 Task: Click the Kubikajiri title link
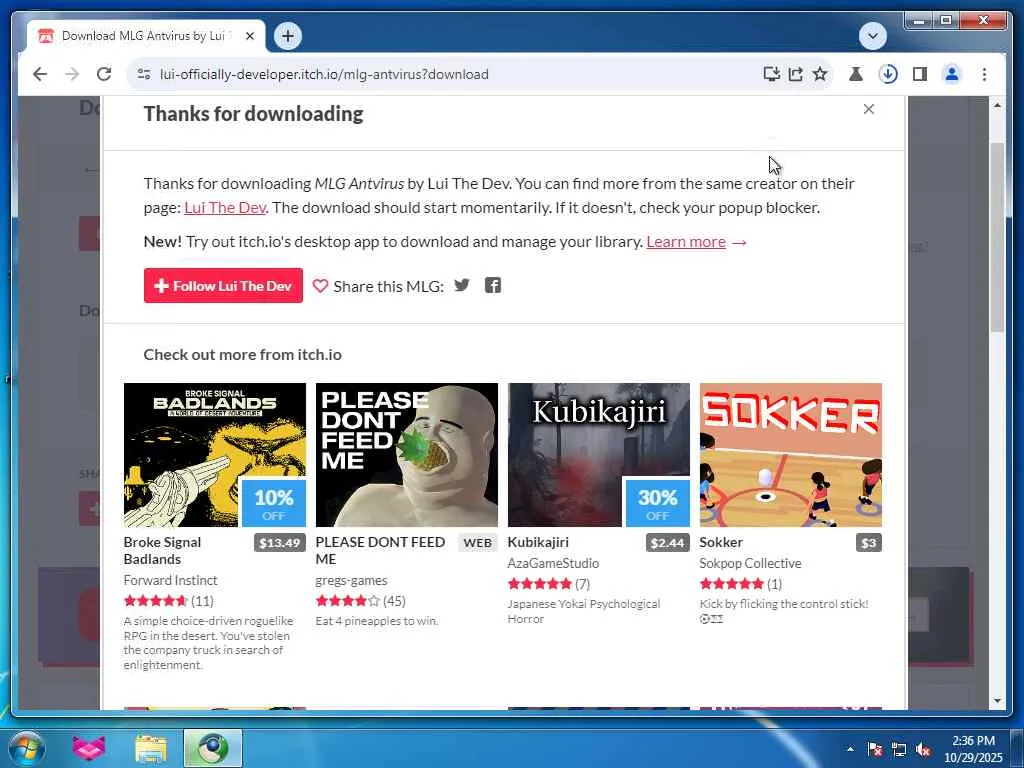[x=538, y=542]
